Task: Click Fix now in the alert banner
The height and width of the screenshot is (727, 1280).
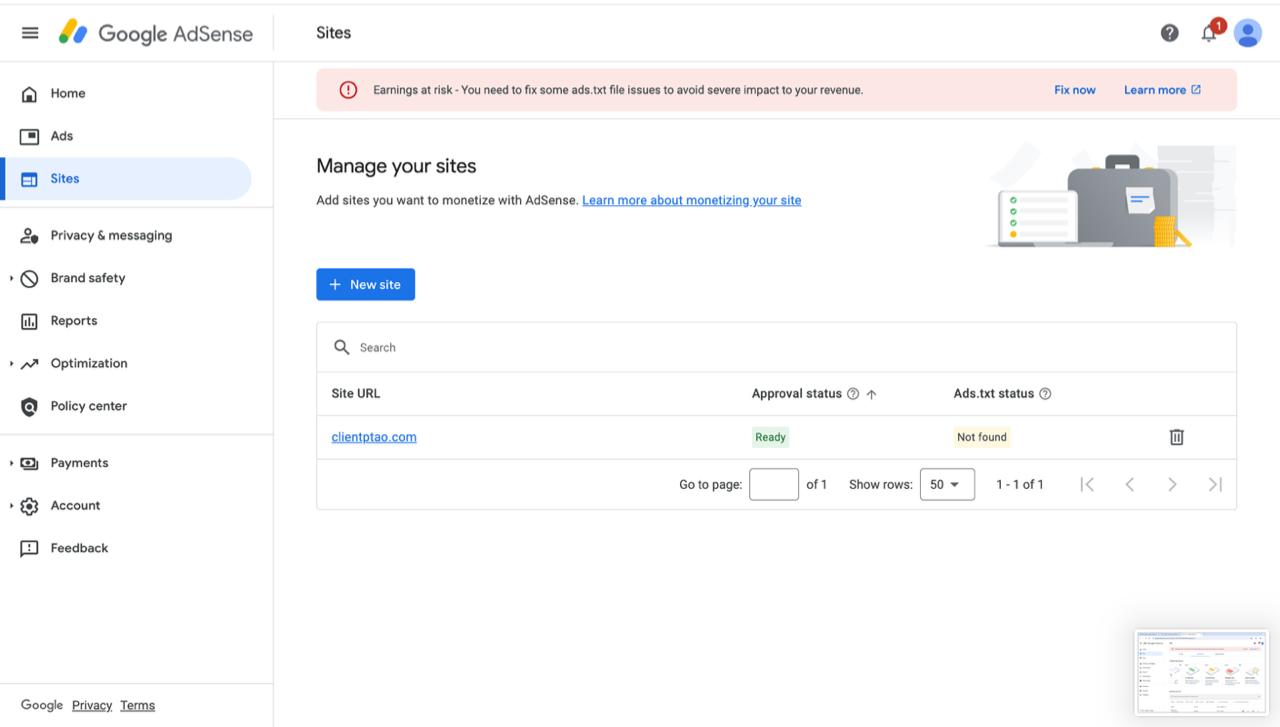Action: point(1075,90)
